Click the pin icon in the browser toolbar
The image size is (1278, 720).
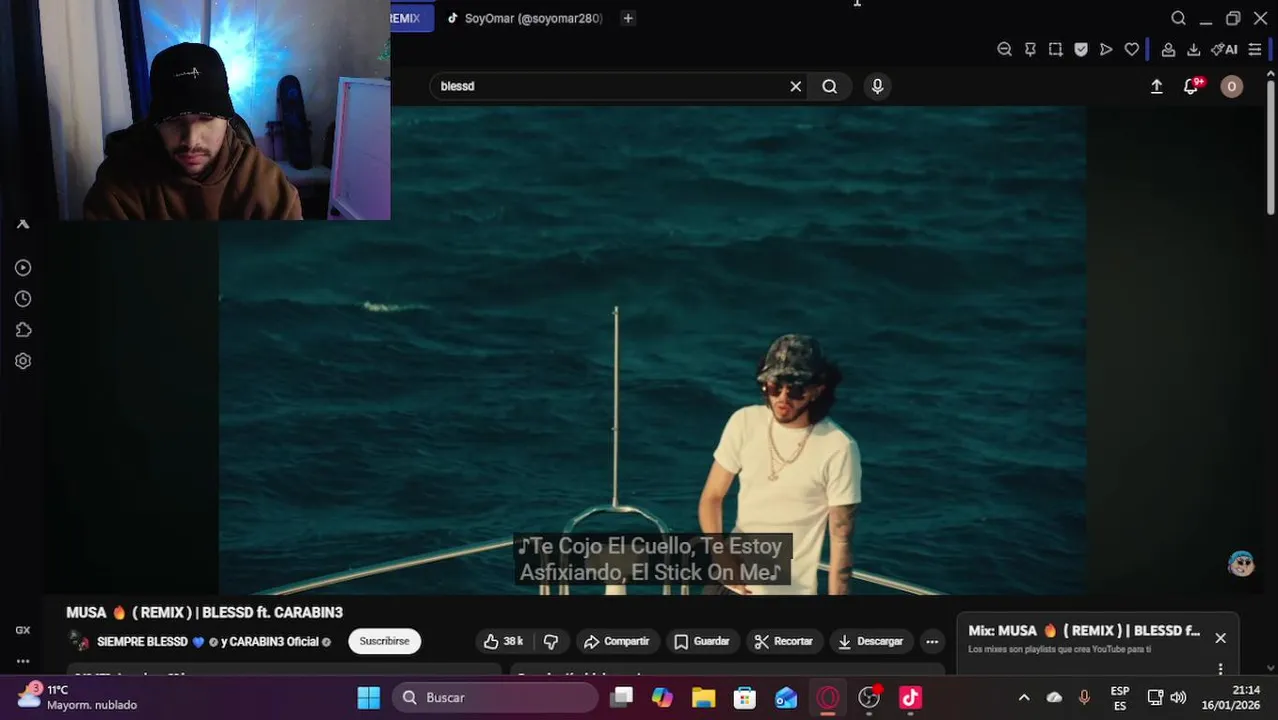(x=1030, y=49)
